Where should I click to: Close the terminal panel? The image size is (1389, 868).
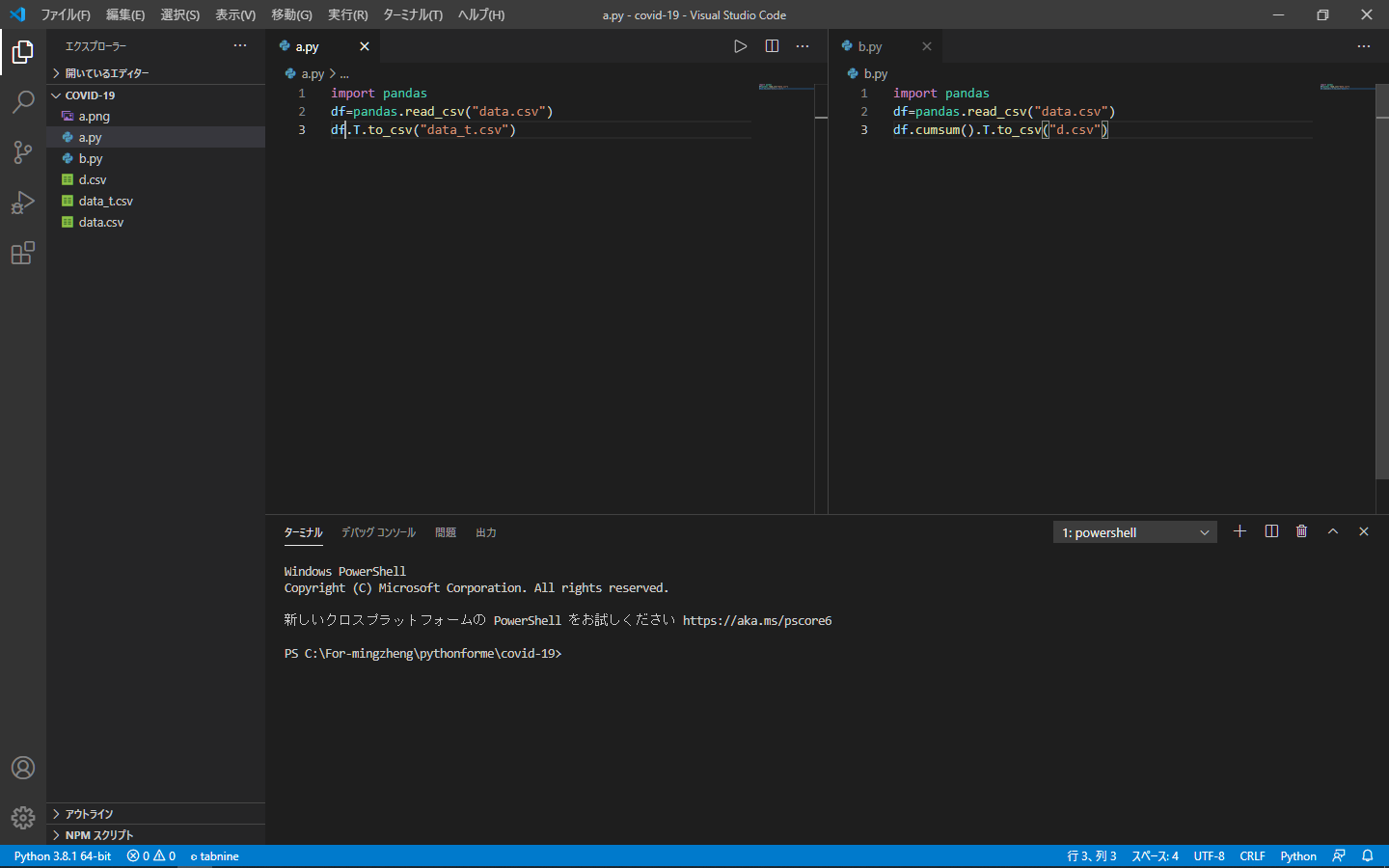coord(1364,531)
